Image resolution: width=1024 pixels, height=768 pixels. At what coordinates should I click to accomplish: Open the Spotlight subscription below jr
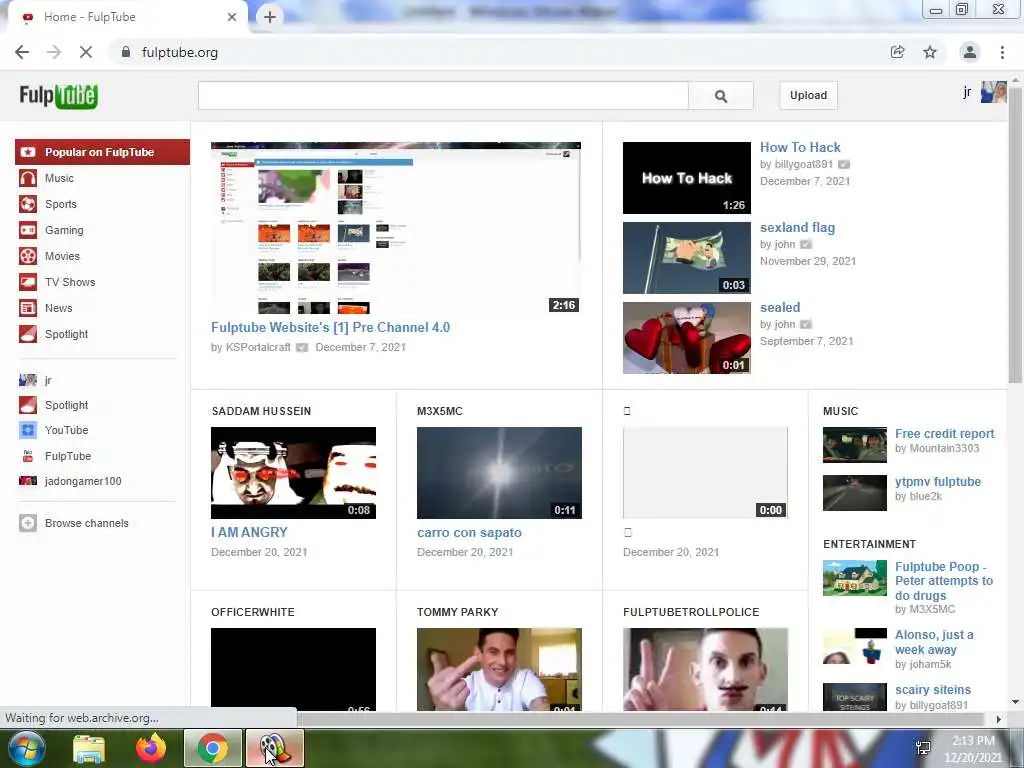pos(66,405)
